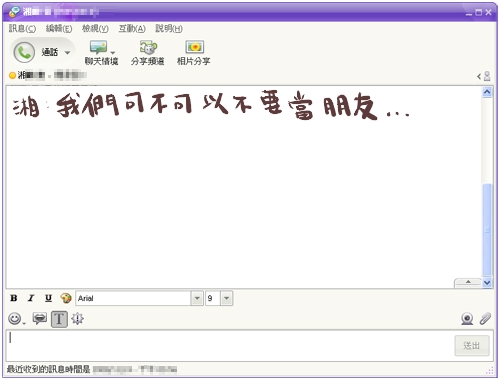Toggle the text formatting T button
This screenshot has width=500, height=380.
pos(59,319)
